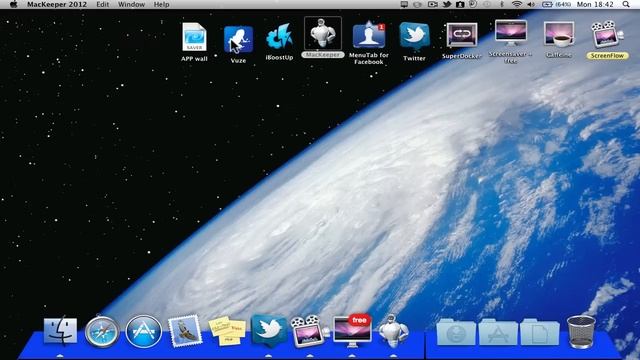
Task: Open MacKeeper robot in the Dock
Action: (393, 331)
